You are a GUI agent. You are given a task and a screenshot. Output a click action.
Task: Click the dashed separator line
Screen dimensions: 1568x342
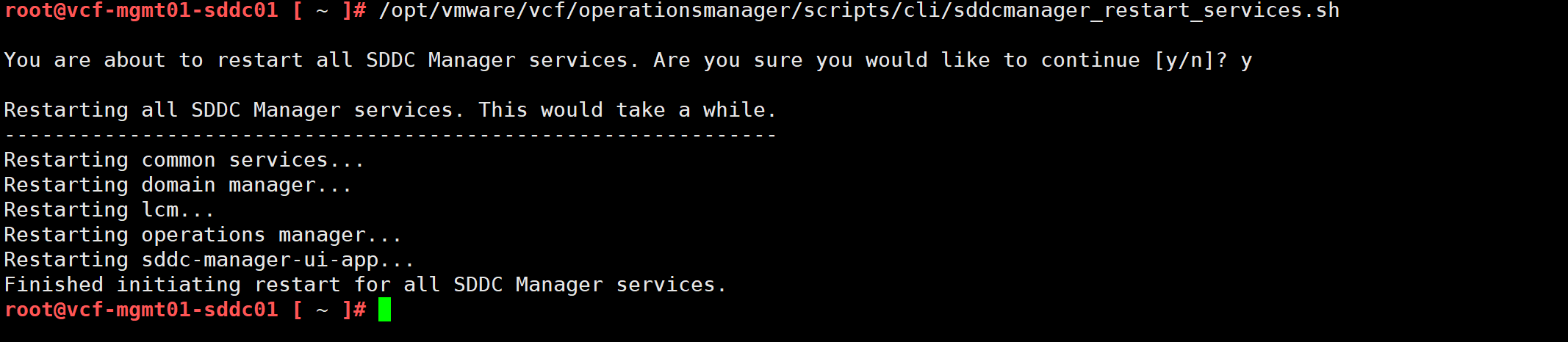[x=390, y=135]
